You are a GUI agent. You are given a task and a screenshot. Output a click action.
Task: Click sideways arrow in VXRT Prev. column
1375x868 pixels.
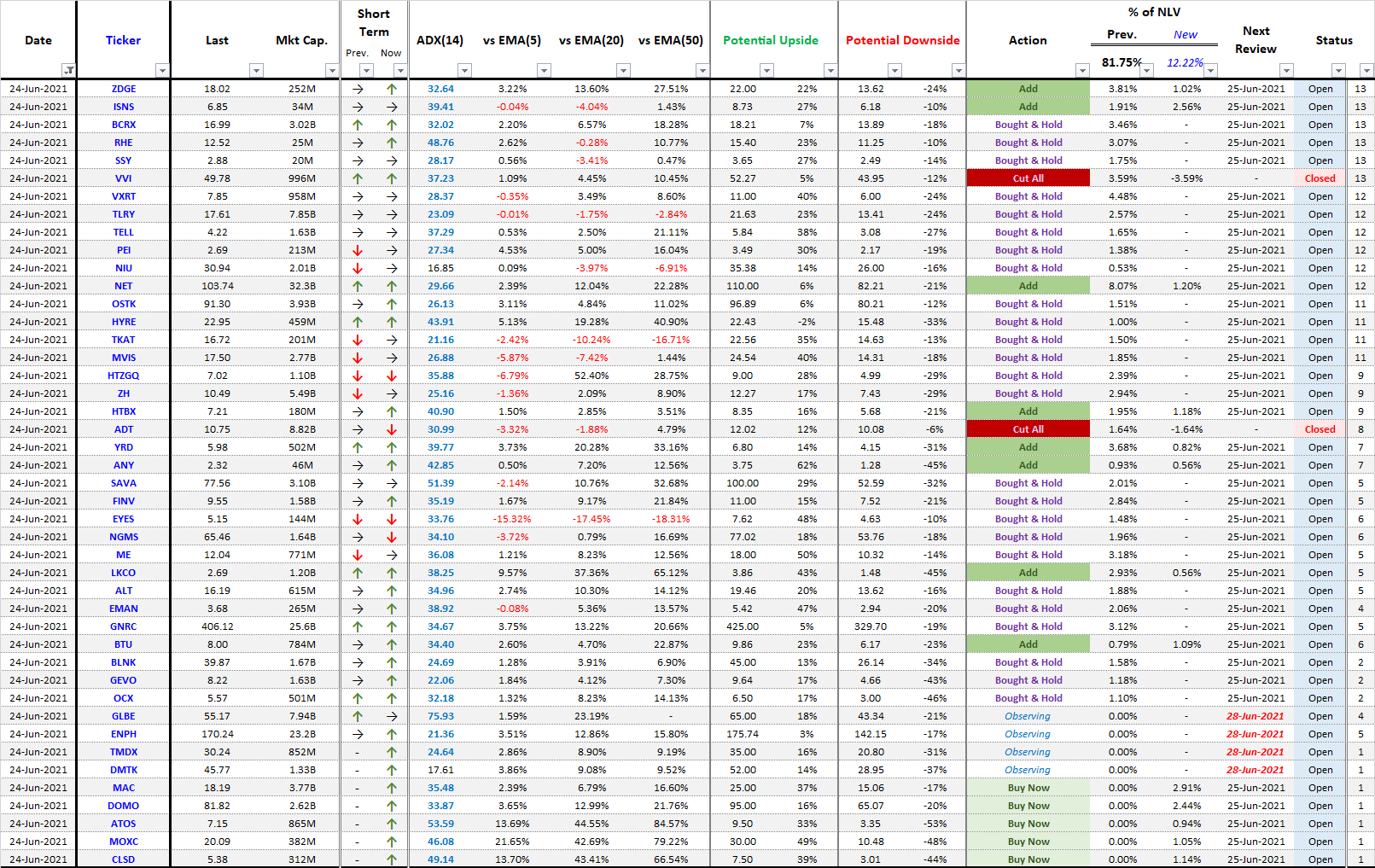pos(358,196)
